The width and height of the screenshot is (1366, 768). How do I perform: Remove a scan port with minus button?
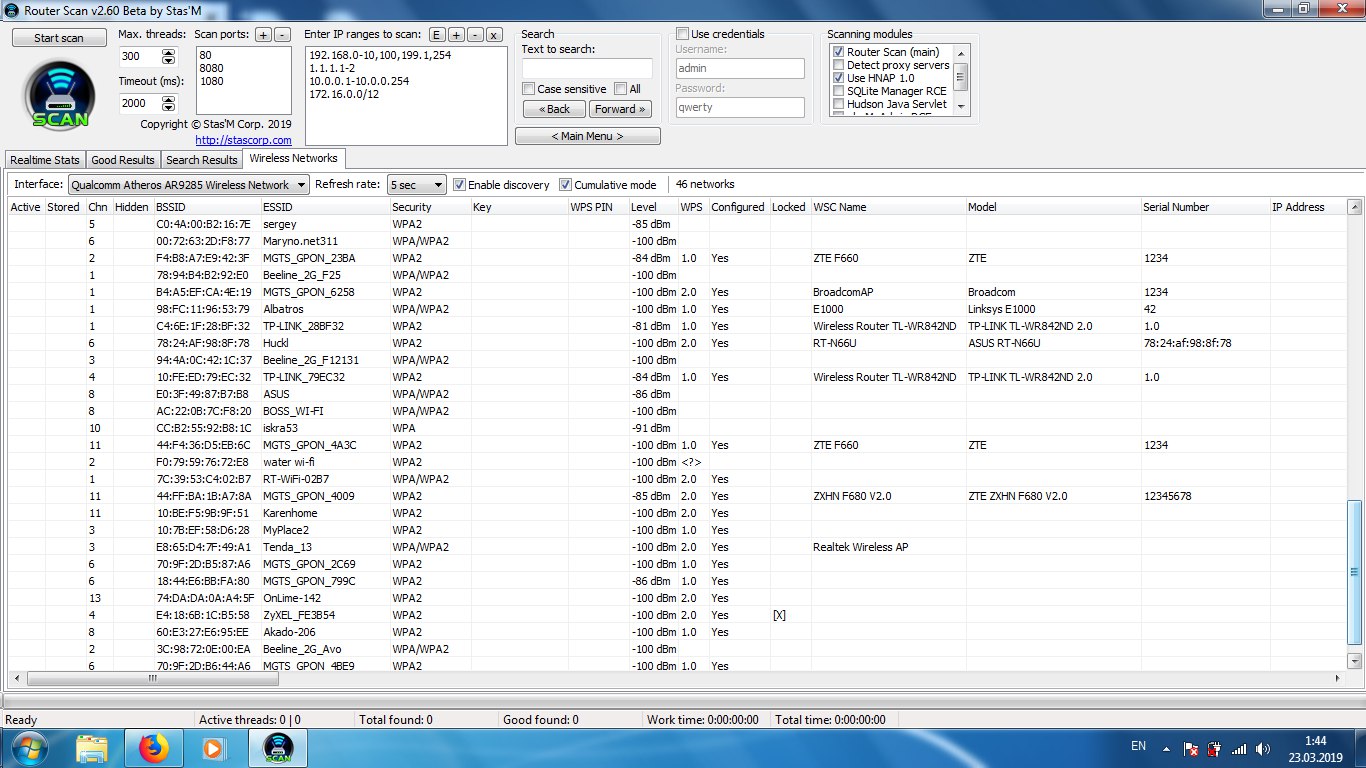pos(281,34)
